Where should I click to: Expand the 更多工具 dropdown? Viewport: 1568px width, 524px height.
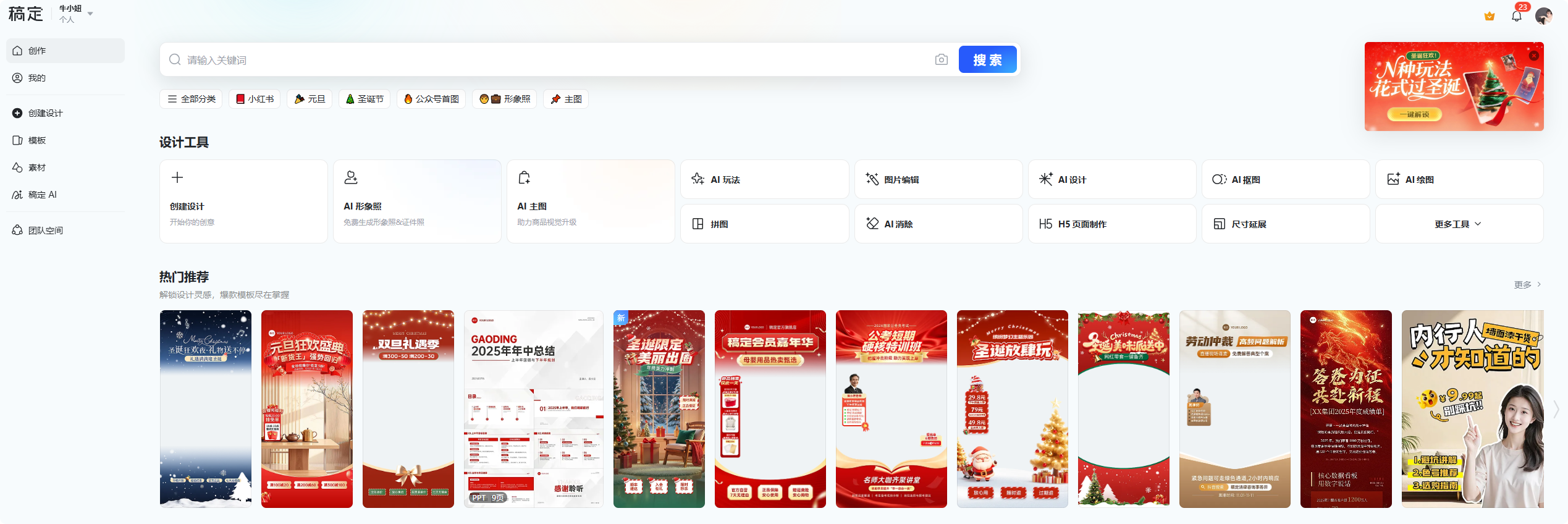click(1459, 224)
